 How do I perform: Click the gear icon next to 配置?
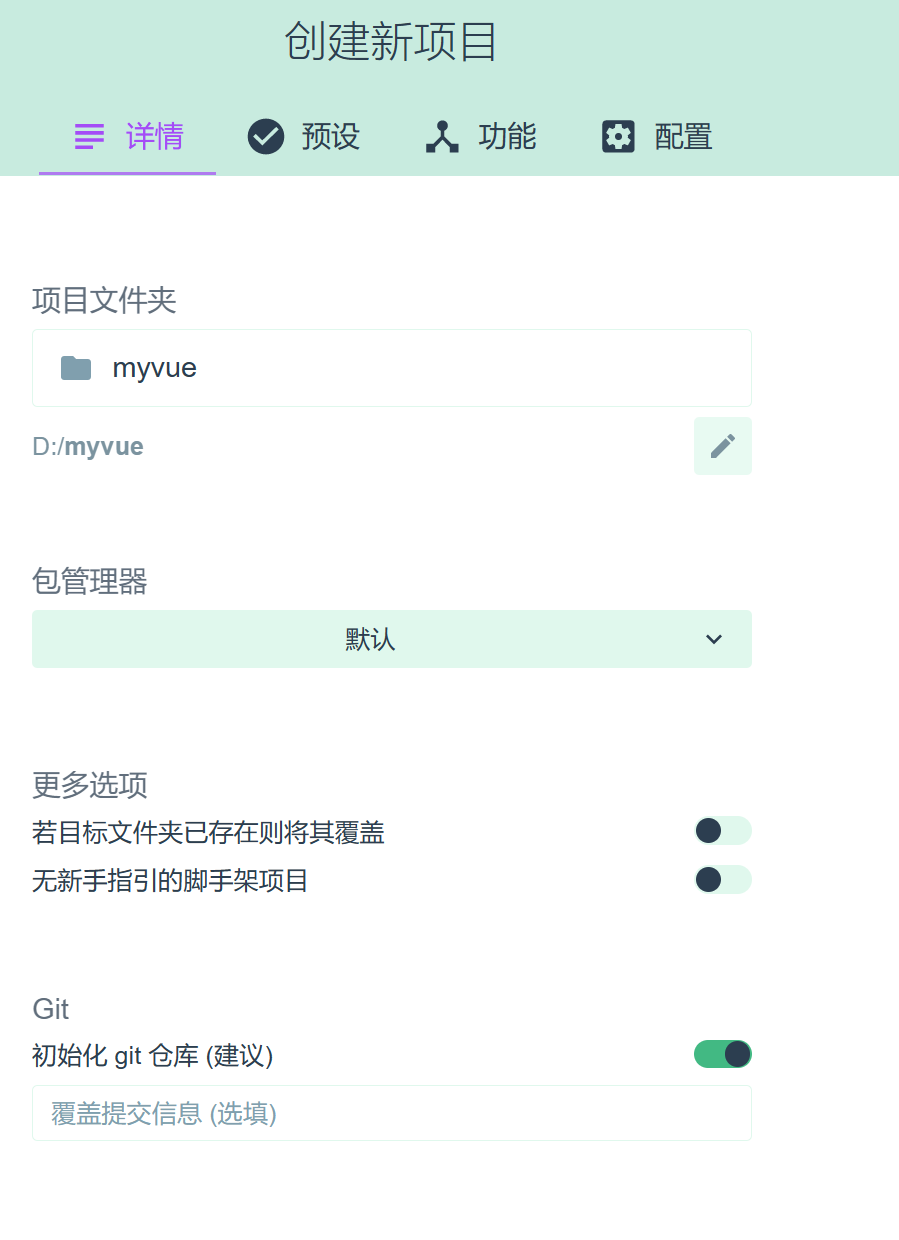[618, 136]
